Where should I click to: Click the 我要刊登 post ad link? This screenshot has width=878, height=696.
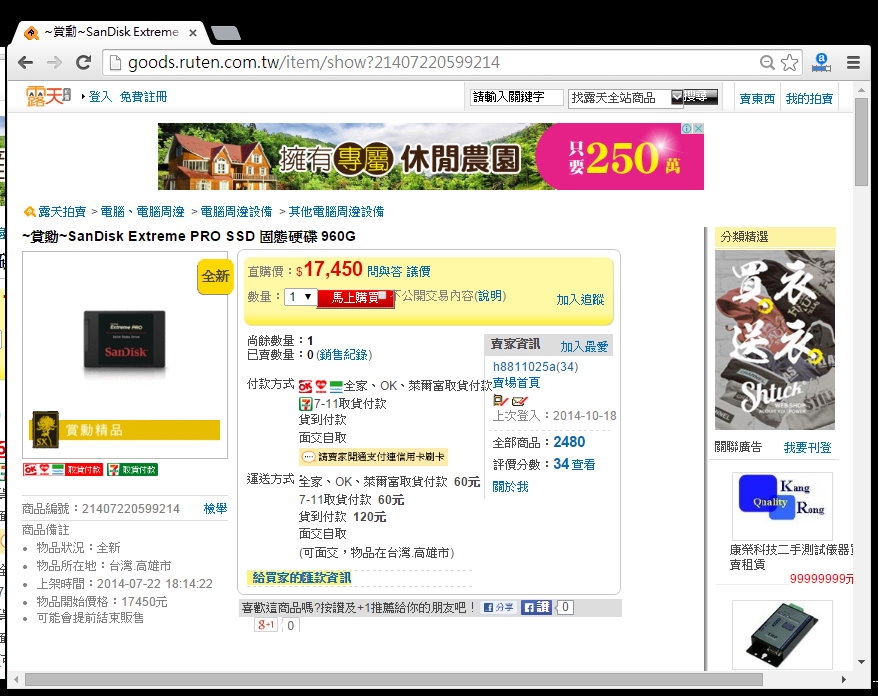pyautogui.click(x=807, y=447)
